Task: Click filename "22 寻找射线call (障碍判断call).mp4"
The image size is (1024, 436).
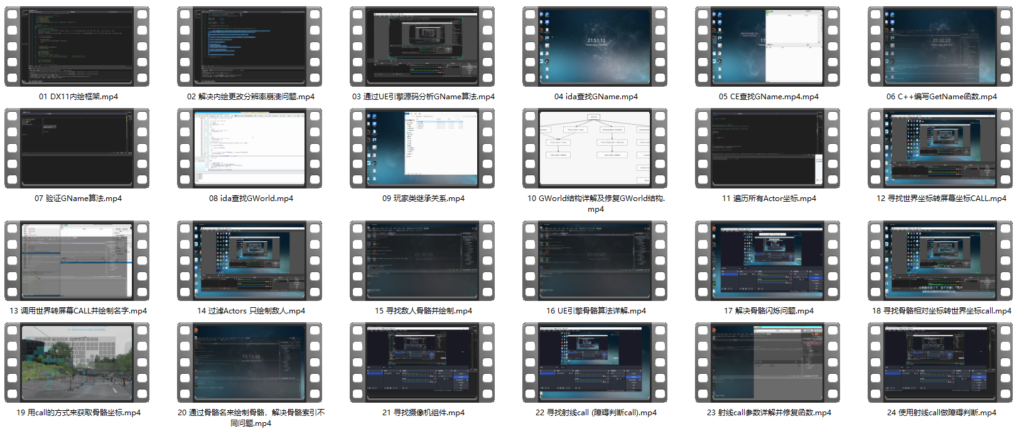Action: 596,413
